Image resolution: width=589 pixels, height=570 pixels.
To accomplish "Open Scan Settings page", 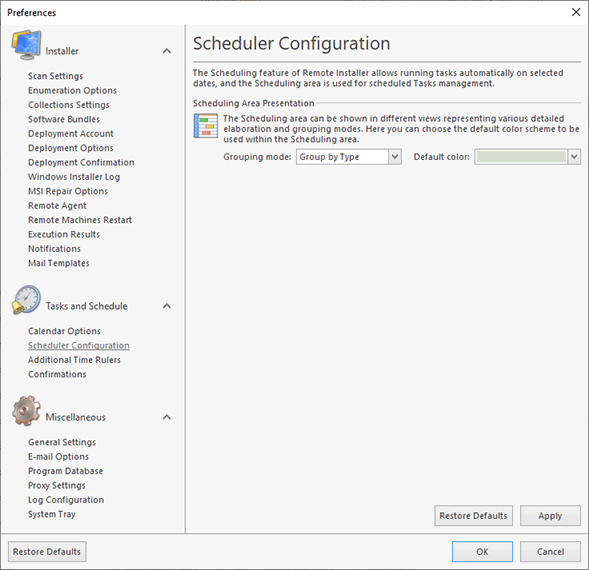I will pos(56,76).
